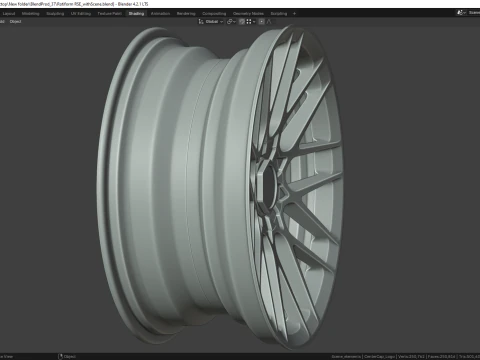Screen dimensions: 480x360
Task: Open the transform pivot point dropdown
Action: pyautogui.click(x=231, y=21)
